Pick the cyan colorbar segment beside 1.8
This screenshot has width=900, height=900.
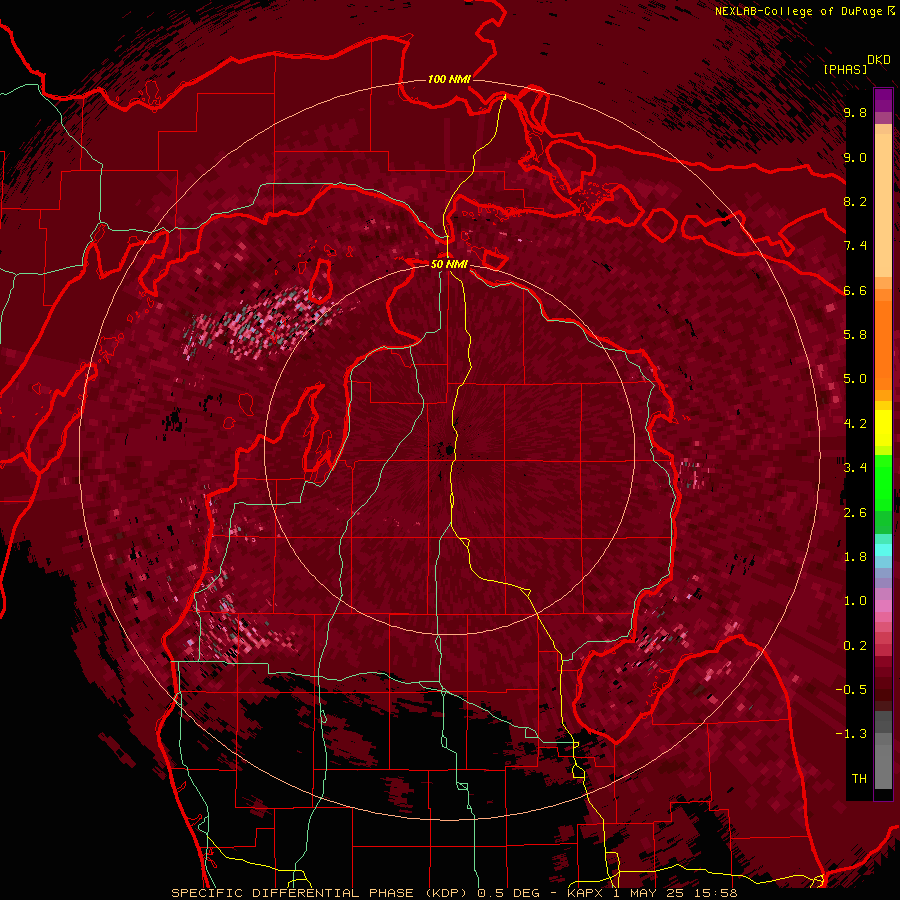(x=883, y=549)
